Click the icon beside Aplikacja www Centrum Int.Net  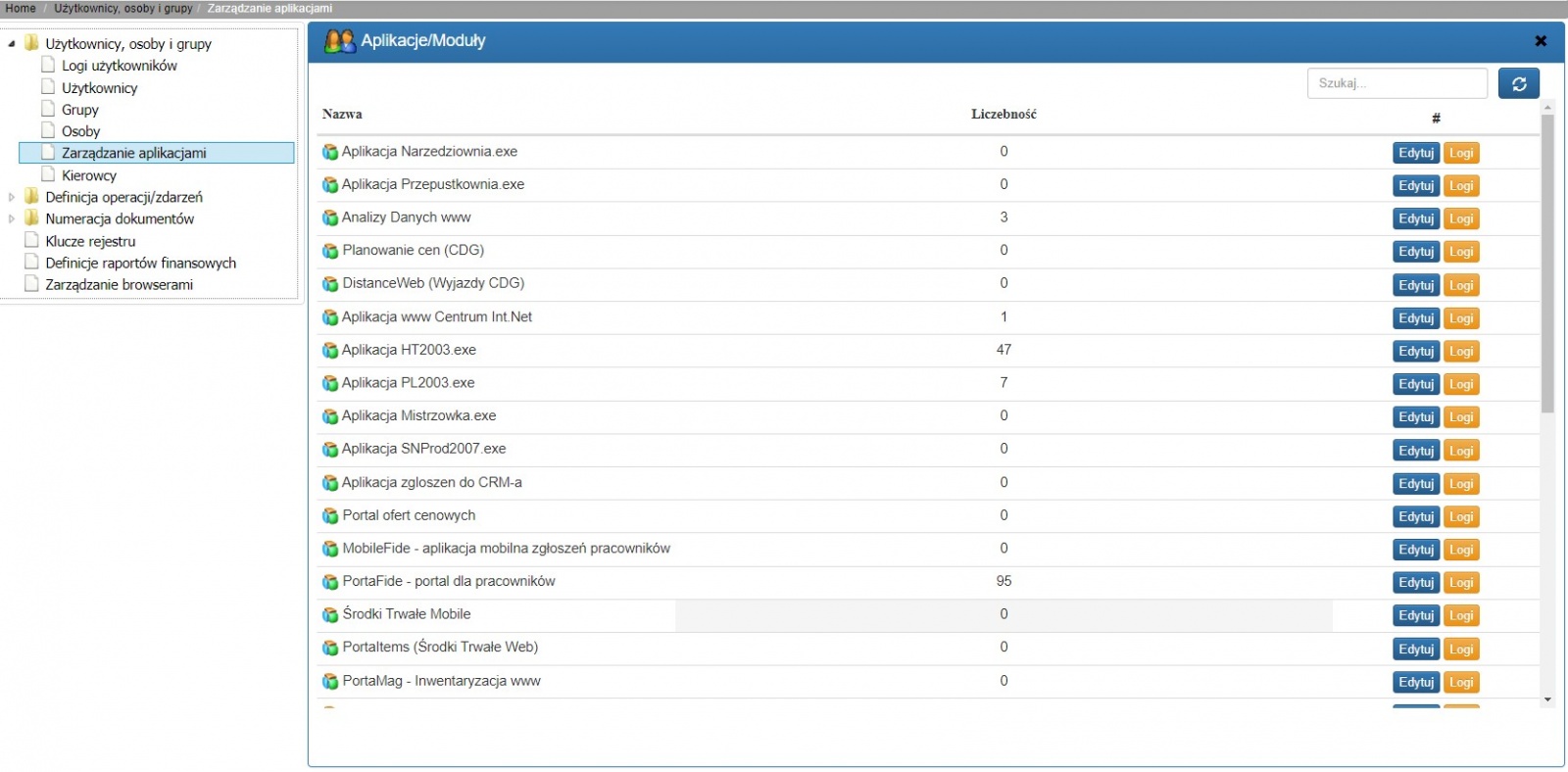330,317
